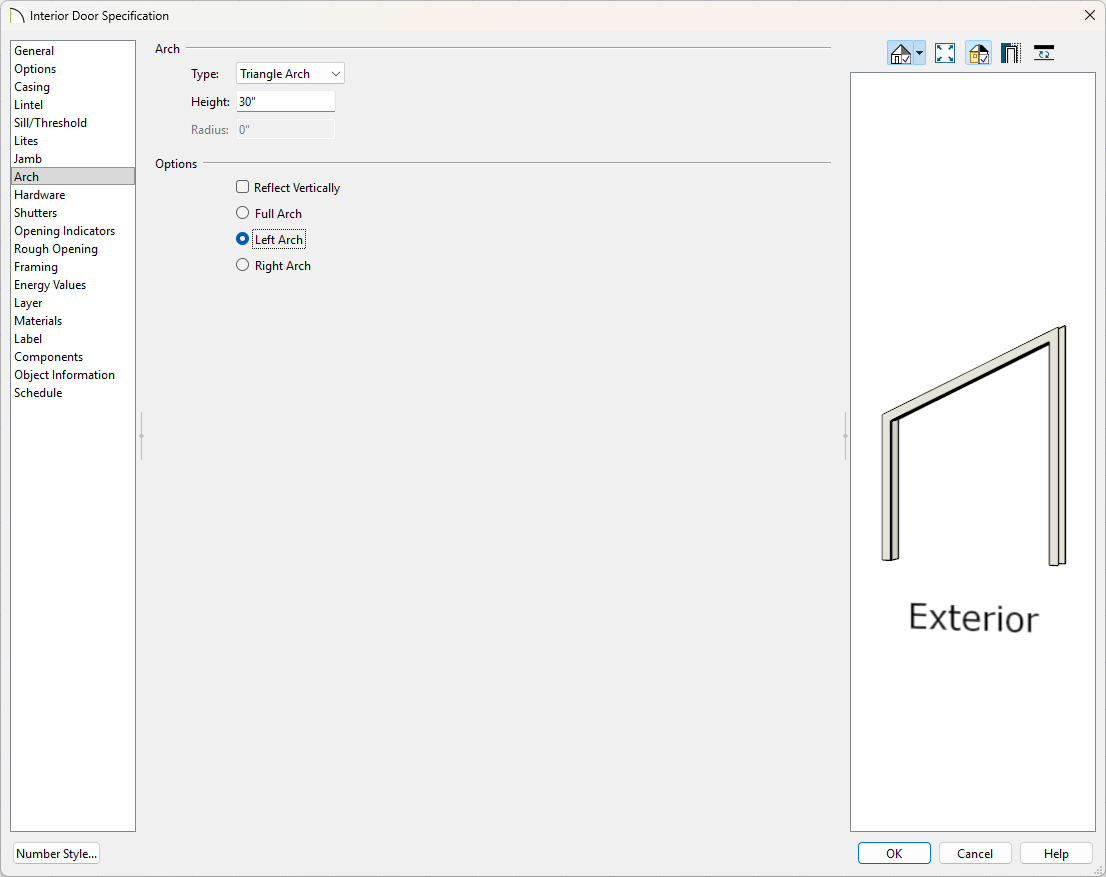Switch to the Casing panel
This screenshot has width=1106, height=877.
click(32, 87)
